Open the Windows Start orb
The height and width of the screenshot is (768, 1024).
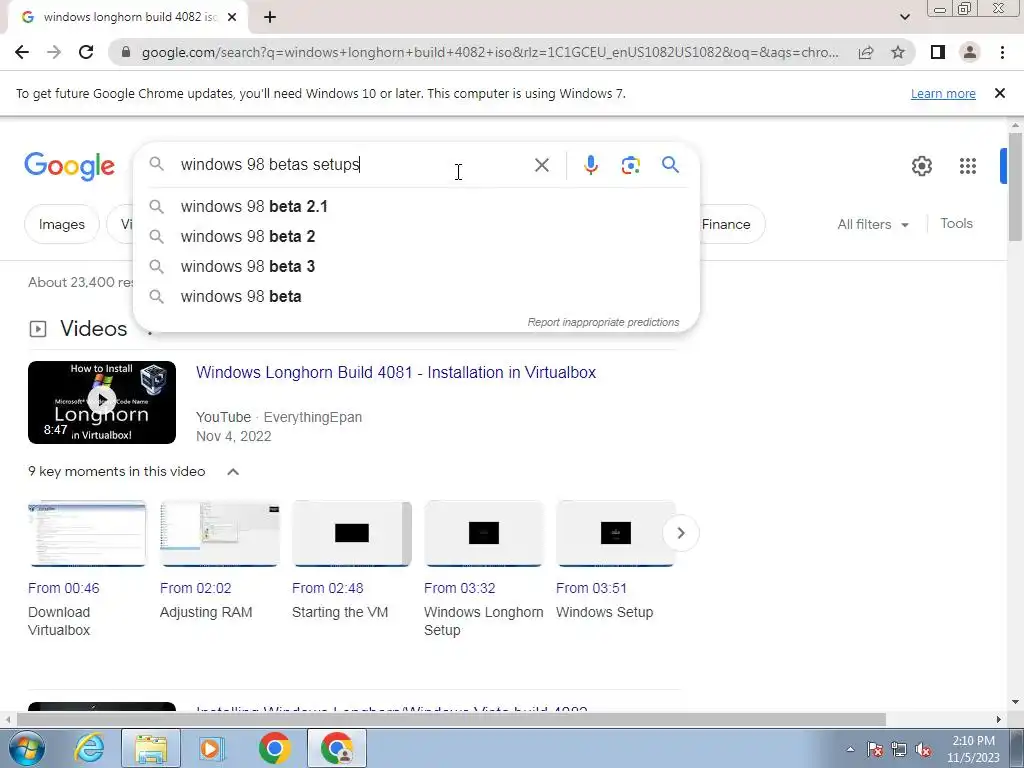coord(27,748)
